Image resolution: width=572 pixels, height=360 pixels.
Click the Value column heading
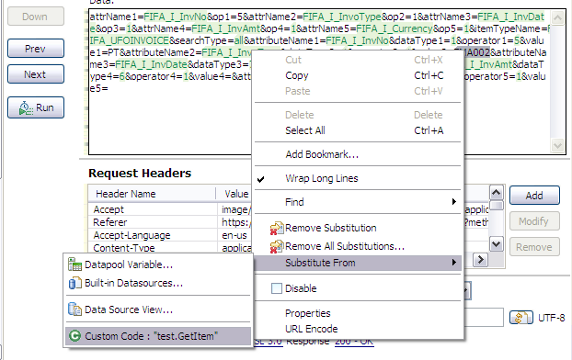236,194
